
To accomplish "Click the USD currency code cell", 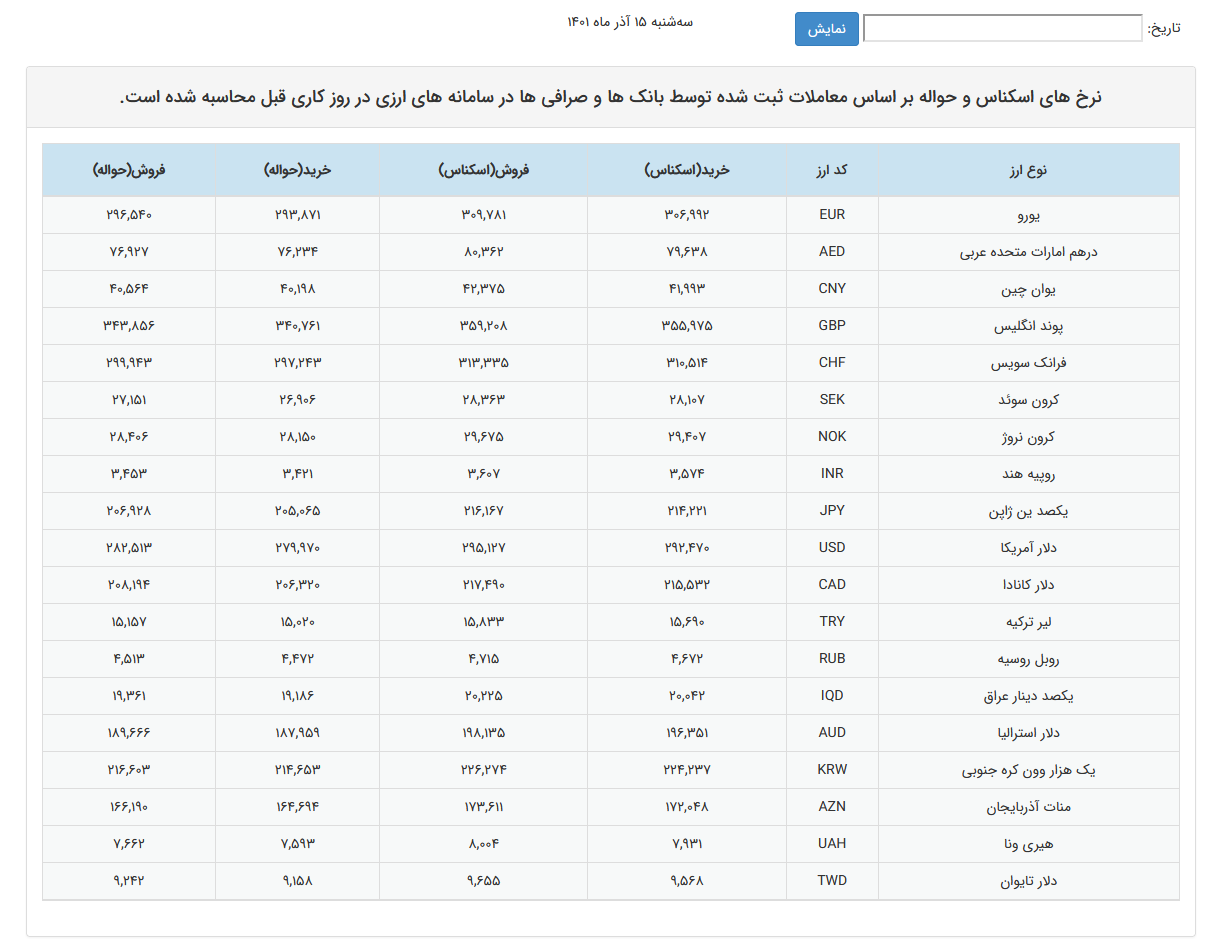I will point(832,548).
